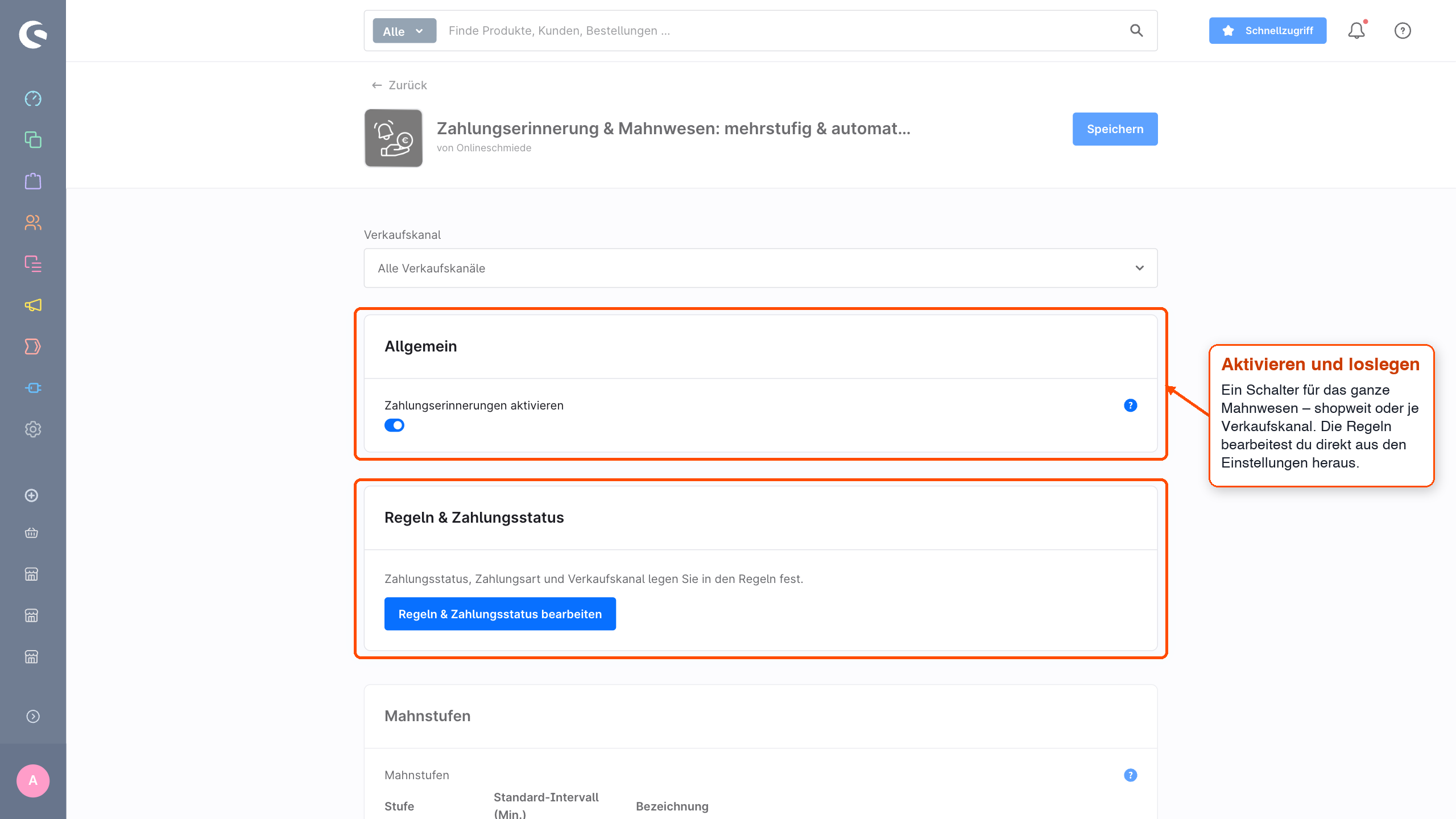Collapse the sidebar with arrow circle
Viewport: 1456px width, 819px height.
(x=33, y=716)
